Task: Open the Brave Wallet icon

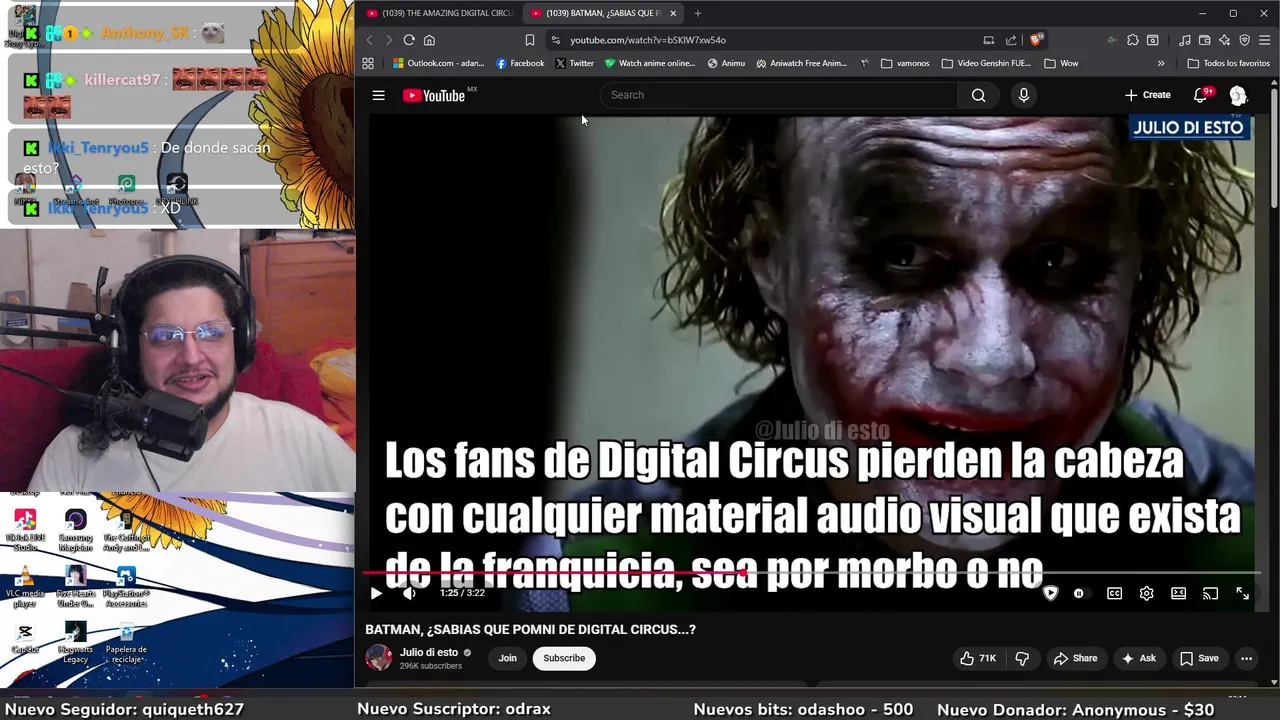Action: coord(1205,40)
